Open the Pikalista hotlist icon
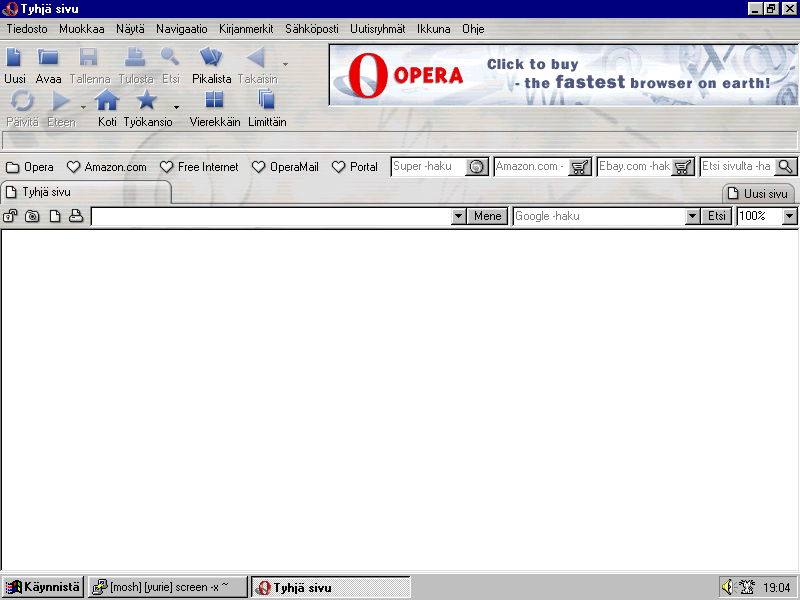800x600 pixels. tap(211, 57)
